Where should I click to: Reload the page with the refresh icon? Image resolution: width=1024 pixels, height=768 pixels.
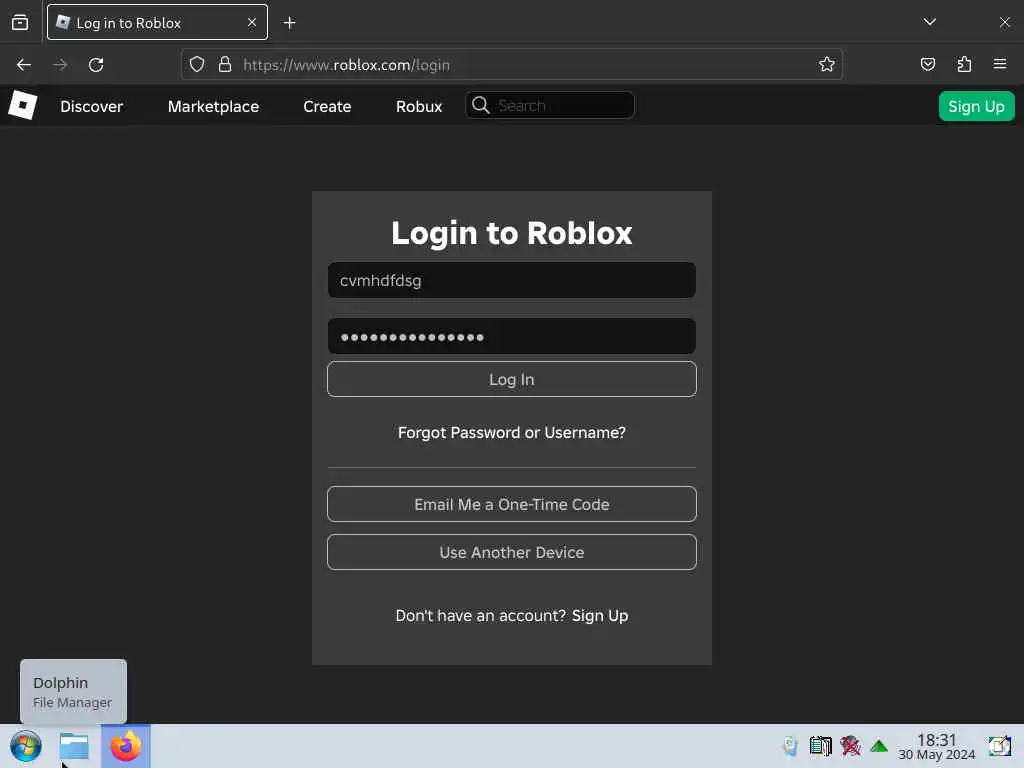96,65
